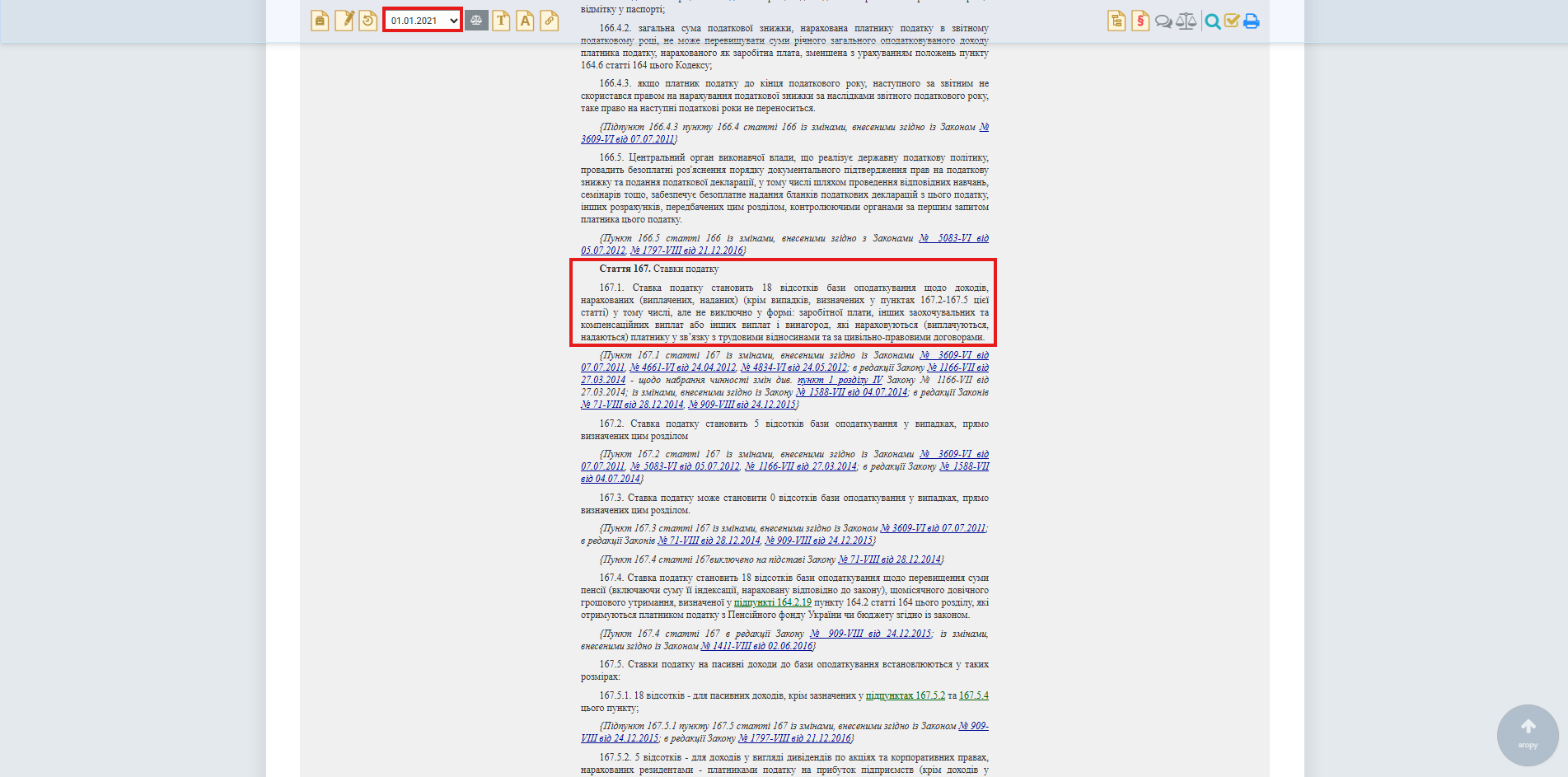Click the heading 'Стаття 167. Ставки податку'

pos(659,269)
